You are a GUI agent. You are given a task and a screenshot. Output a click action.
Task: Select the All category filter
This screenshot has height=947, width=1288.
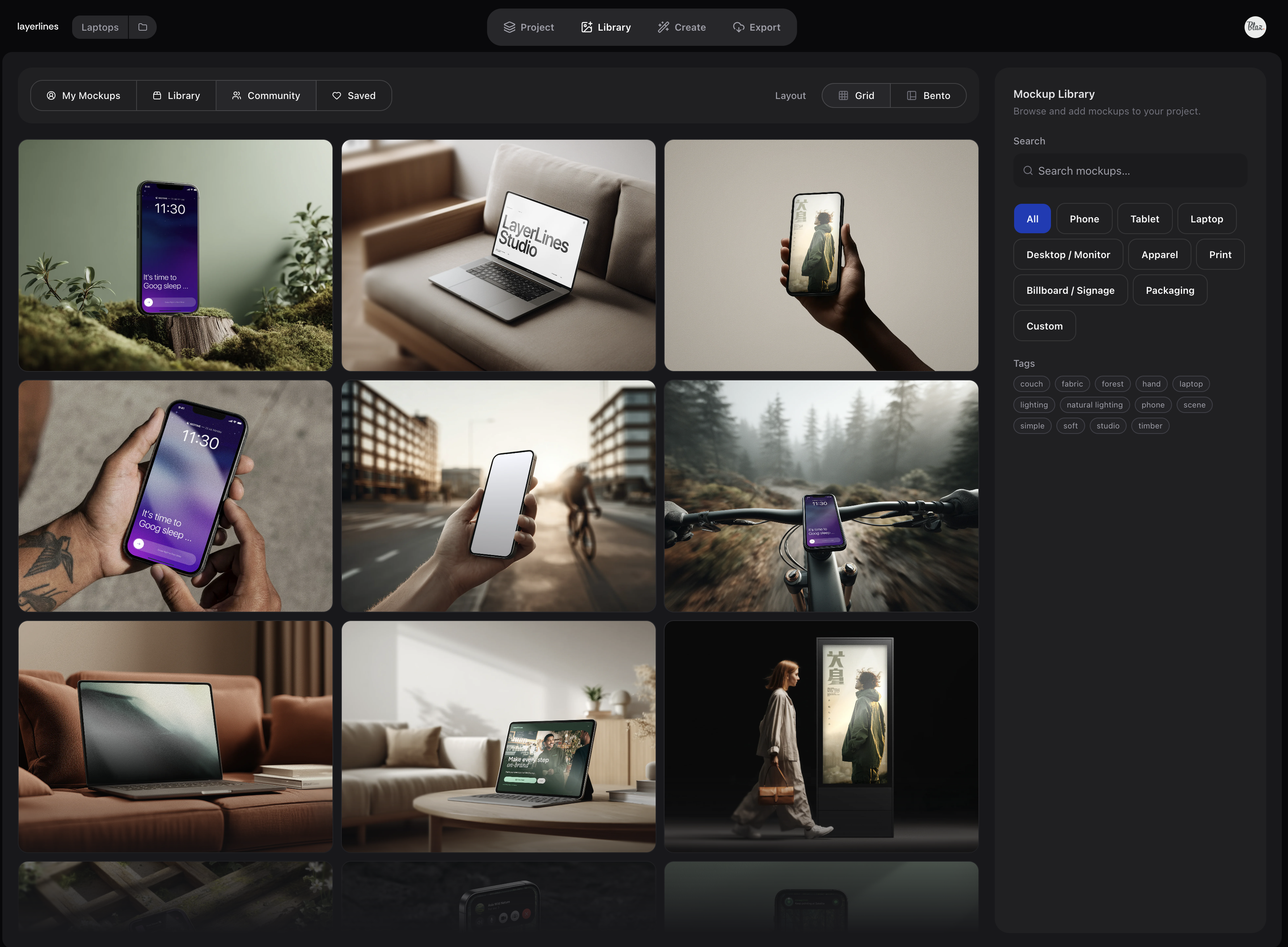[x=1032, y=219]
